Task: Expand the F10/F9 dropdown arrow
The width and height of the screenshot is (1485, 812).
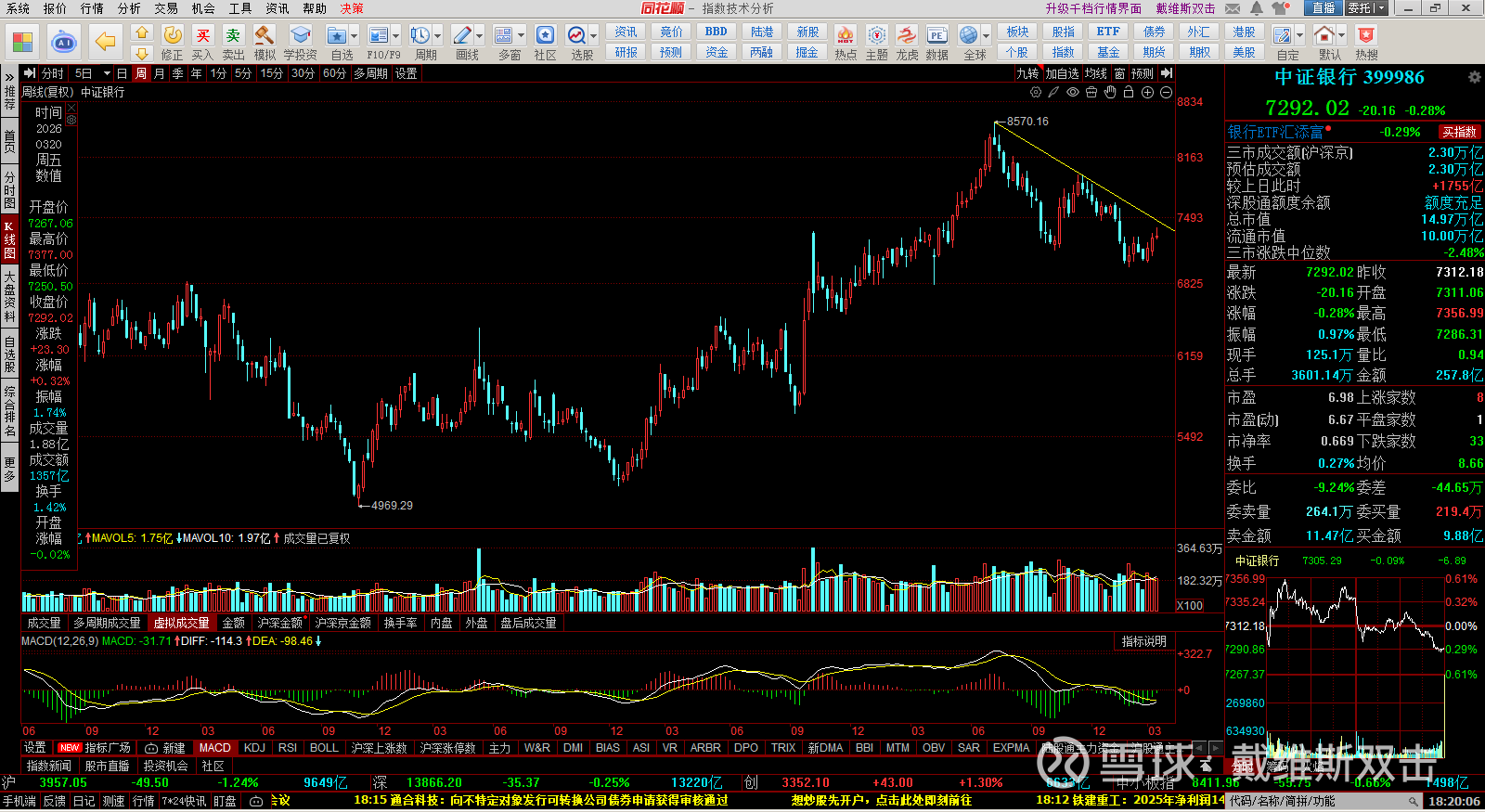Action: pyautogui.click(x=395, y=37)
